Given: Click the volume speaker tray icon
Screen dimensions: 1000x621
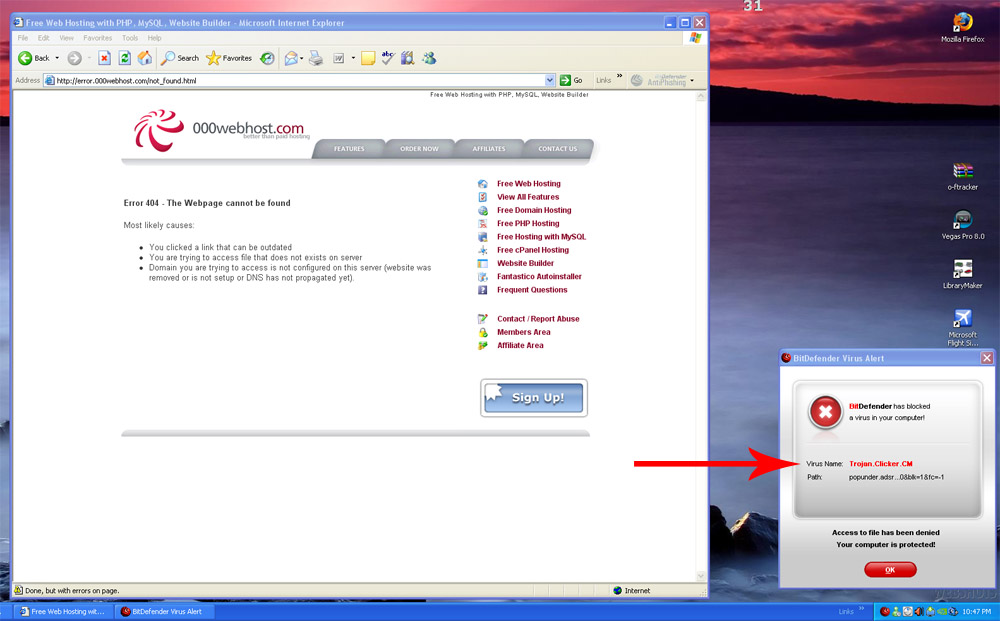Looking at the screenshot, I should click(x=919, y=611).
